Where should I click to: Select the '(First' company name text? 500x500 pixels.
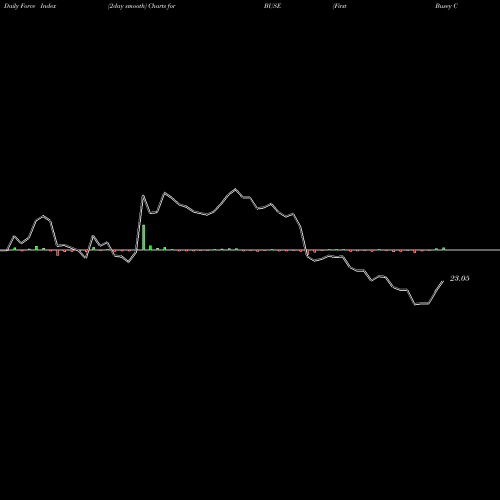click(339, 6)
